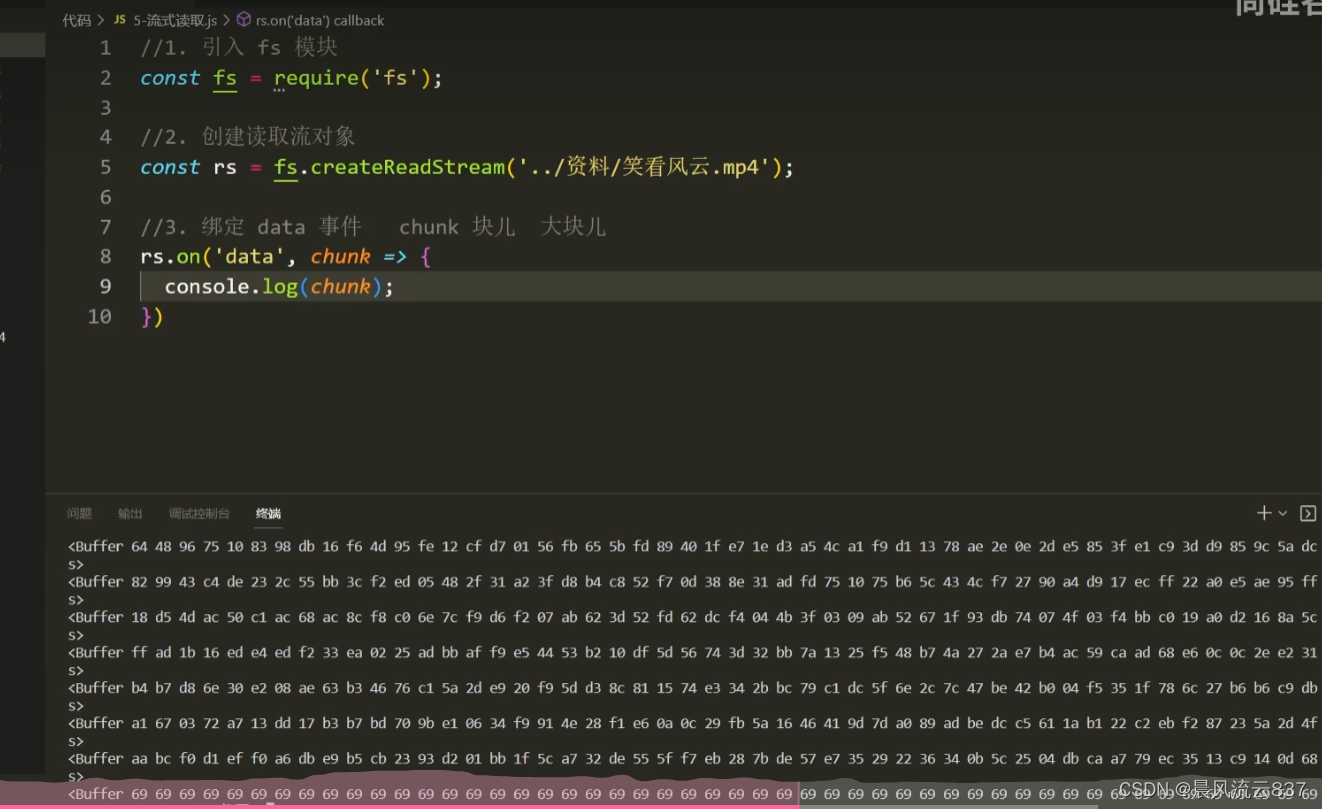Click the symbol icon before rs.on('data') callback
Image resolution: width=1322 pixels, height=809 pixels.
click(244, 20)
